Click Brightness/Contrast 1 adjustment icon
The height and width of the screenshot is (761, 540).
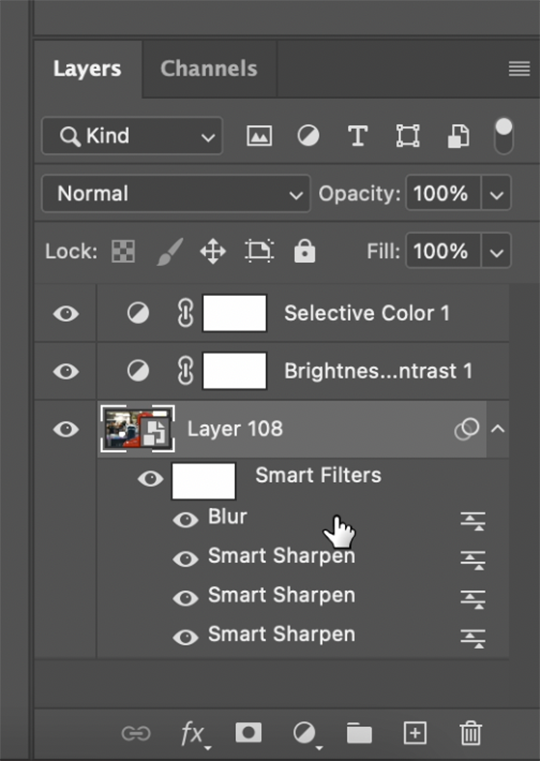coord(138,371)
